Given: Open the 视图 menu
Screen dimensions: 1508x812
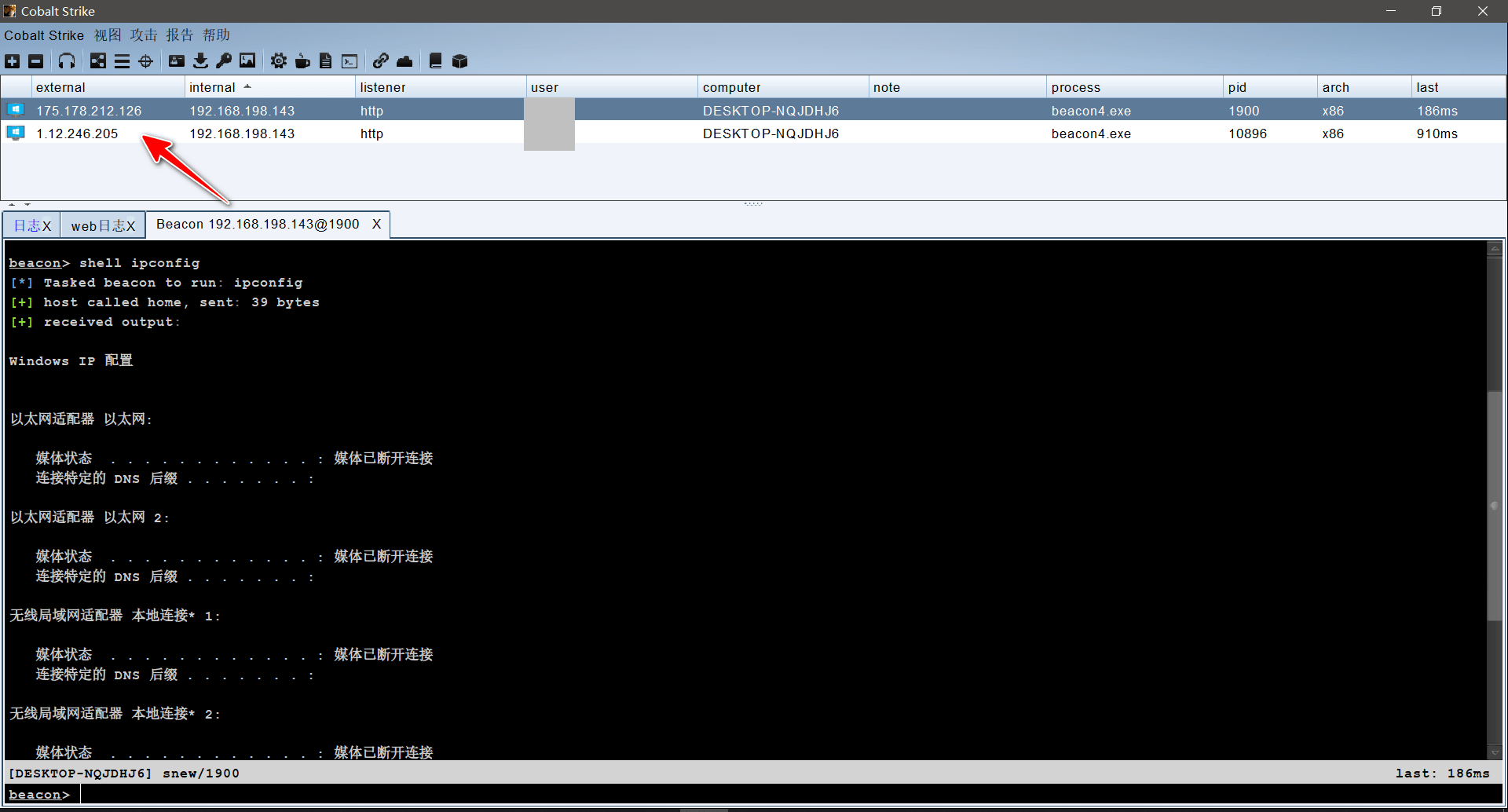Looking at the screenshot, I should pos(108,35).
